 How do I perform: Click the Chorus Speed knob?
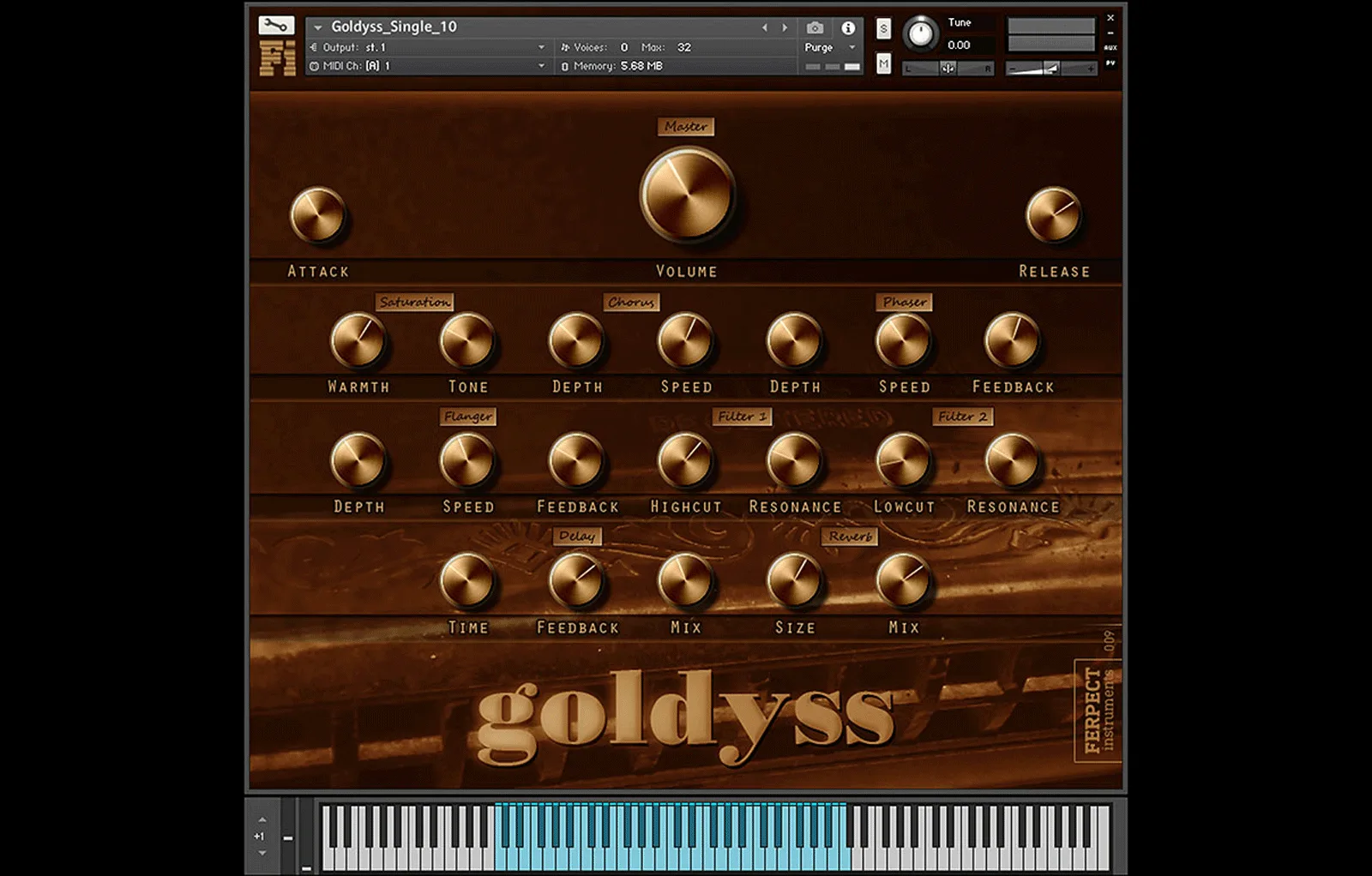685,340
